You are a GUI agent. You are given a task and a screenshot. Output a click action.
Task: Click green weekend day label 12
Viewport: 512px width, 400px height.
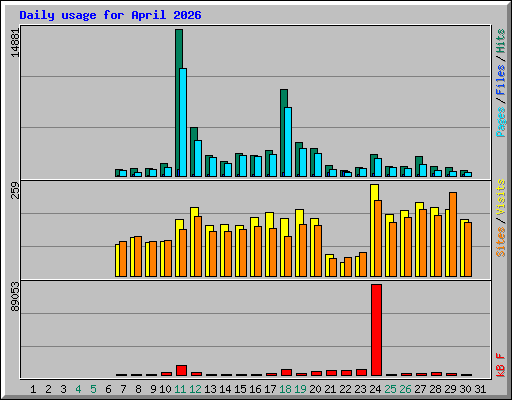[x=195, y=389]
